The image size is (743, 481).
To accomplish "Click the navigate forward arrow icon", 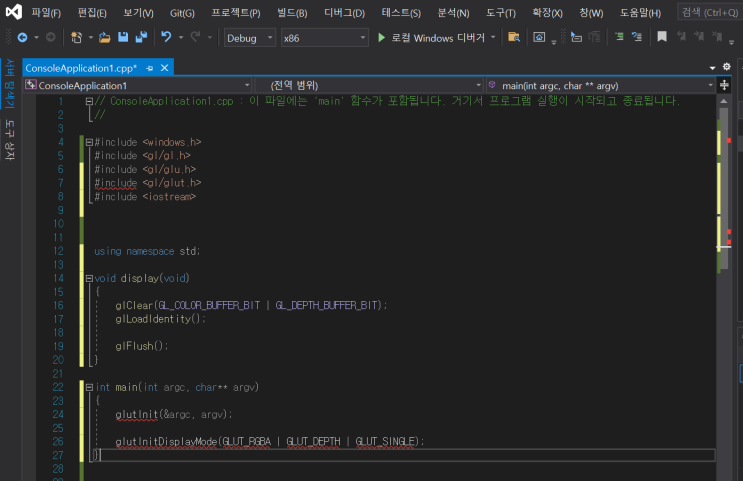I will pyautogui.click(x=50, y=37).
